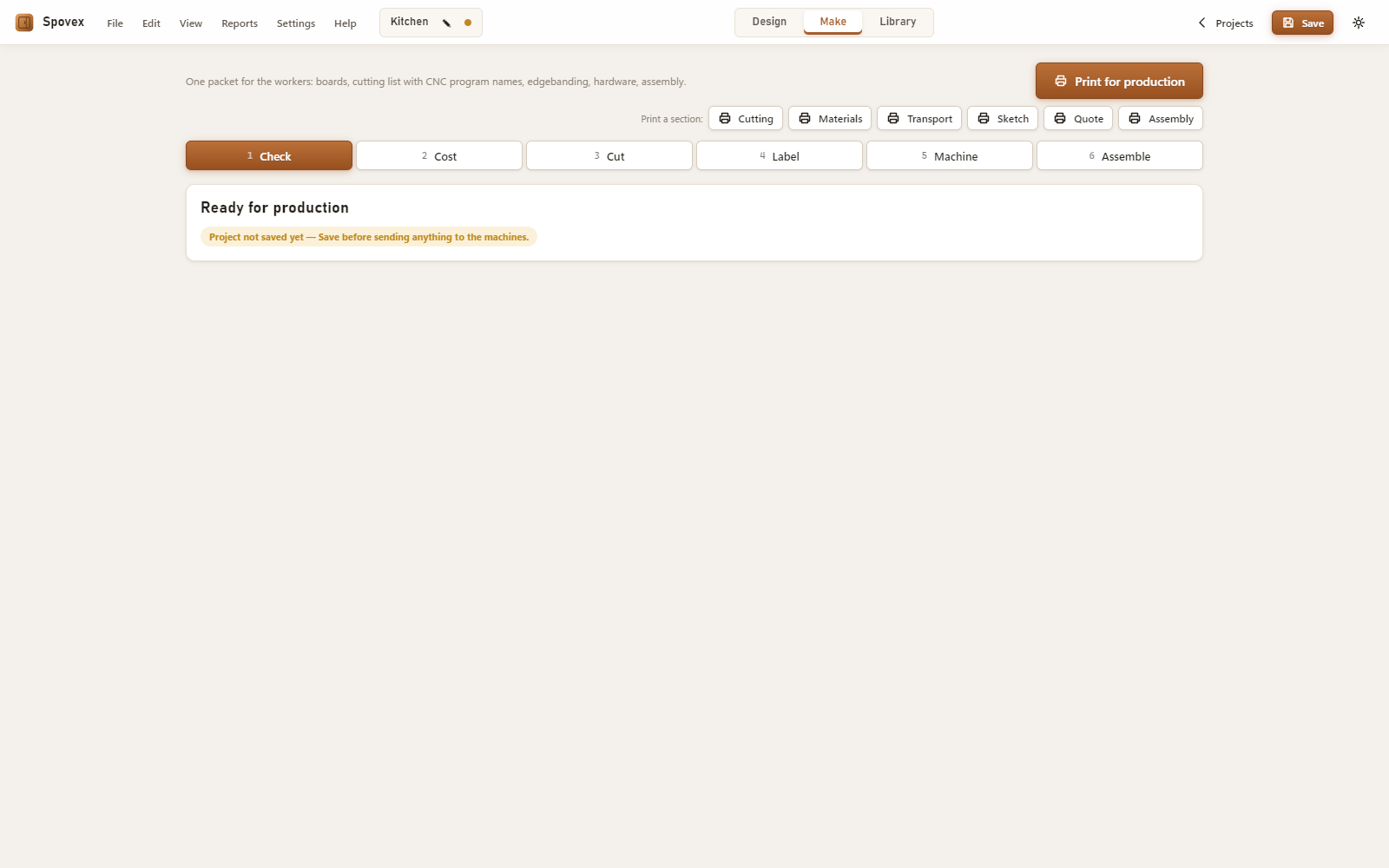1389x868 pixels.
Task: Click the unsaved-changes orange dot indicator
Action: pos(468,23)
